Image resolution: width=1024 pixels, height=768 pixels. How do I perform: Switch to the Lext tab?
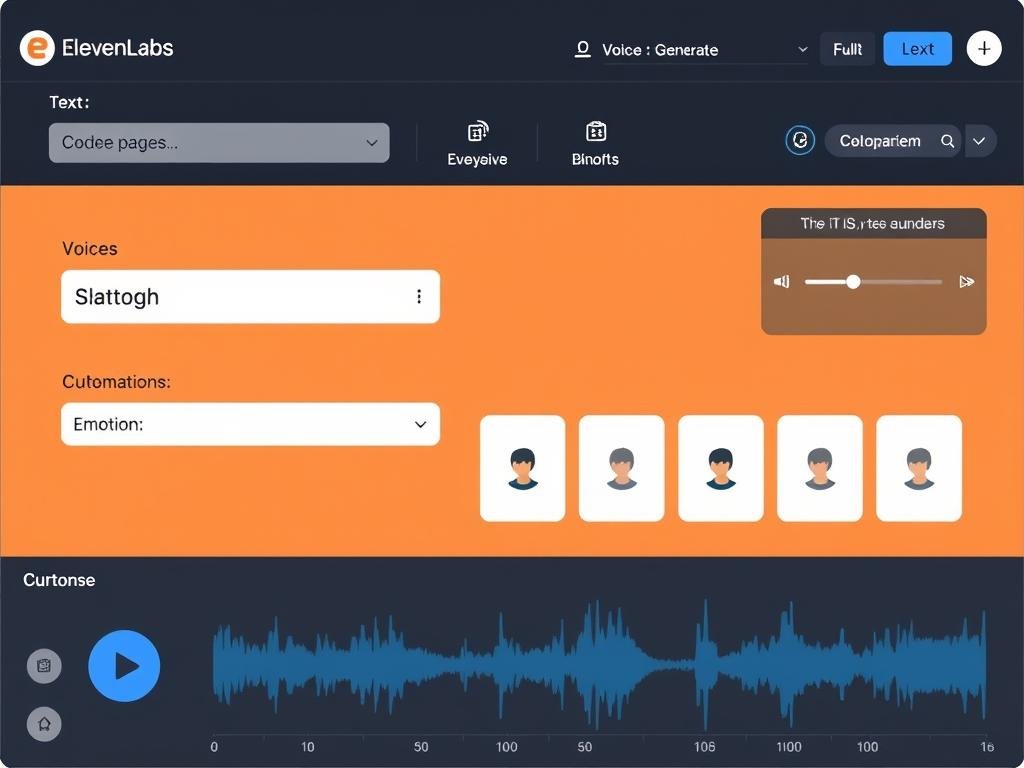(917, 48)
